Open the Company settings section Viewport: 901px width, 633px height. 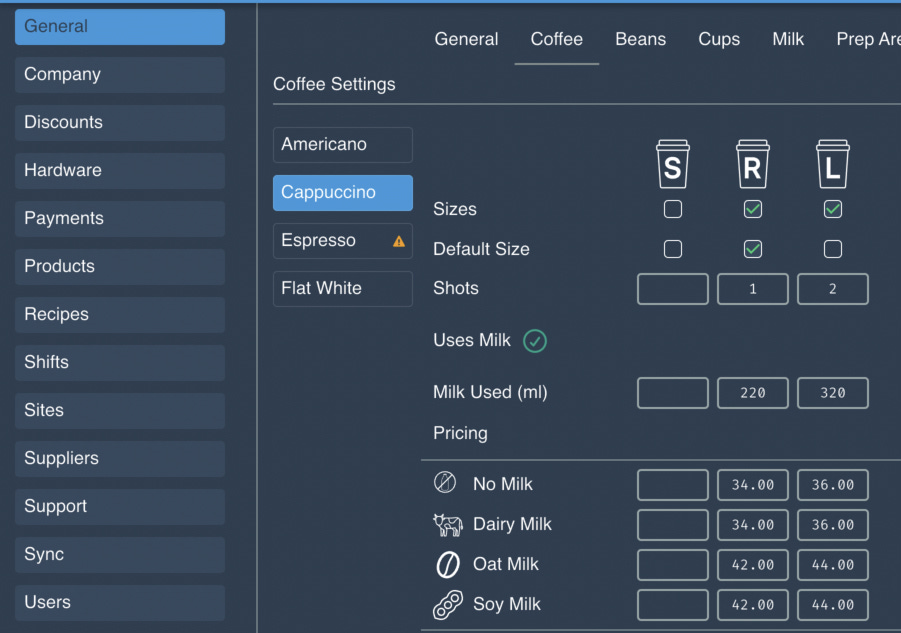120,75
